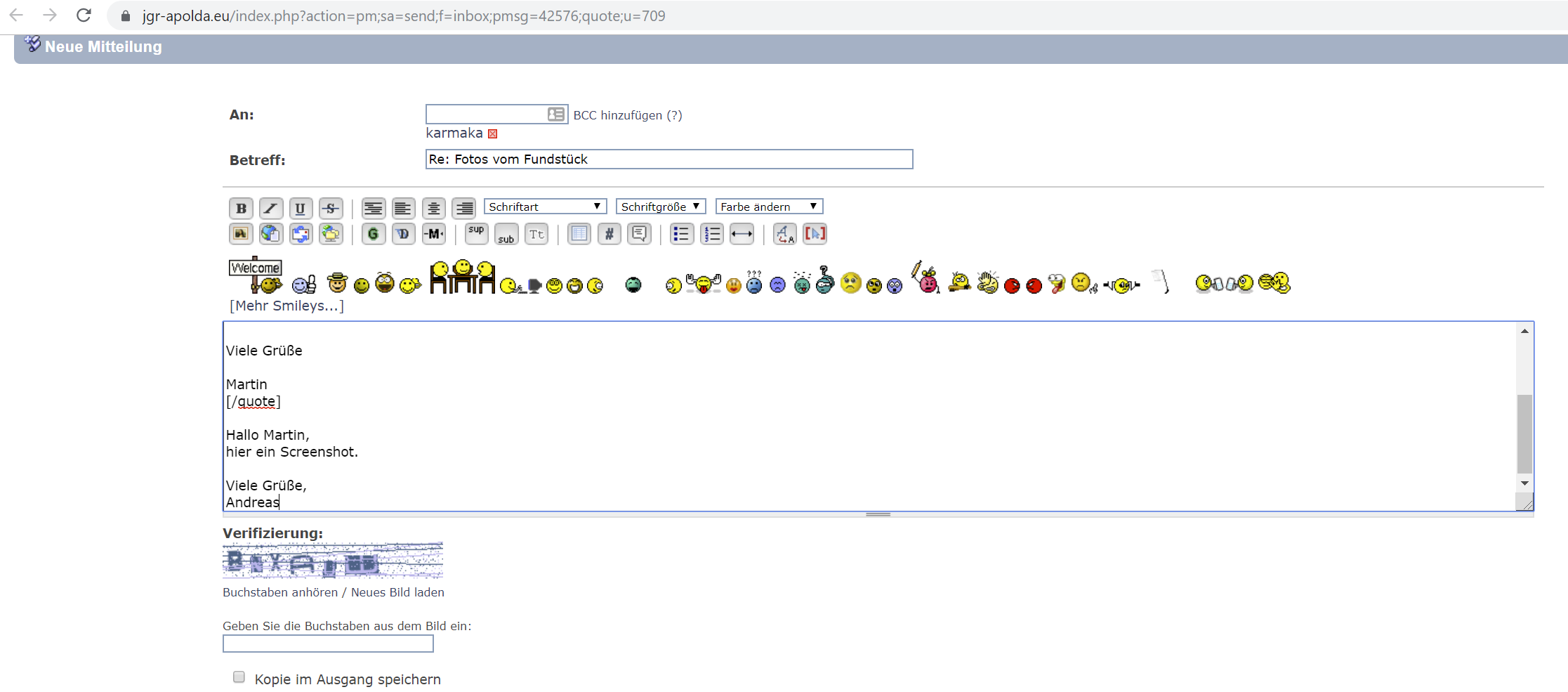The height and width of the screenshot is (692, 1568).
Task: Insert a table
Action: 579,234
